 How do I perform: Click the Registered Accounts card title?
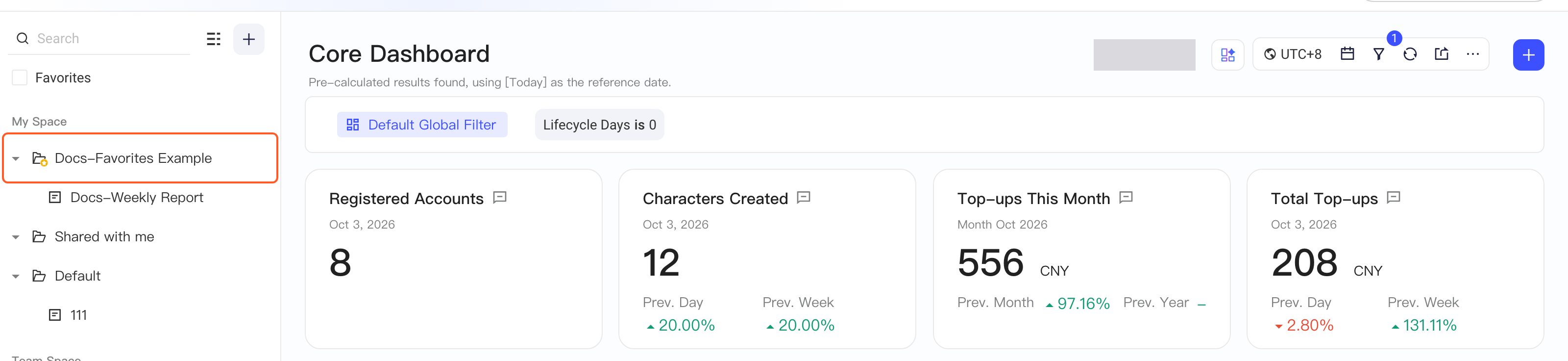[406, 199]
